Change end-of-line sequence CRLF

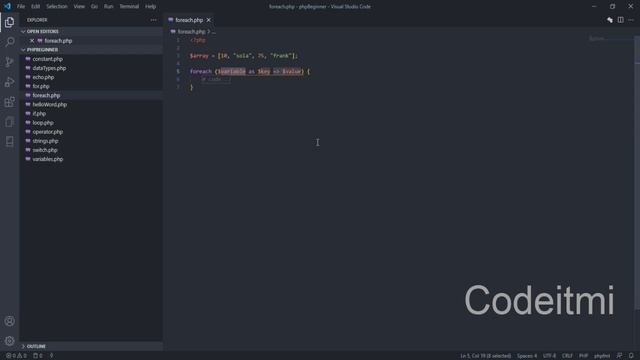[567, 356]
